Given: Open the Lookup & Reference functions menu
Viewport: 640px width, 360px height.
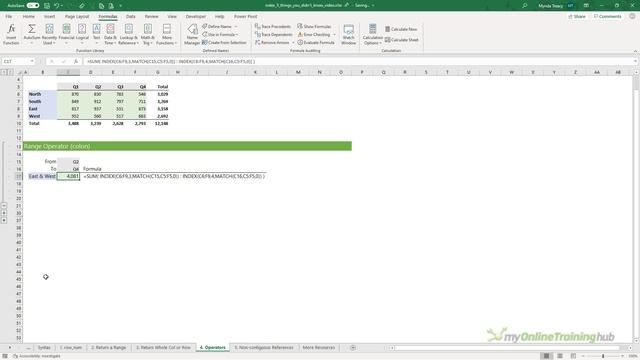Looking at the screenshot, I should pyautogui.click(x=129, y=34).
